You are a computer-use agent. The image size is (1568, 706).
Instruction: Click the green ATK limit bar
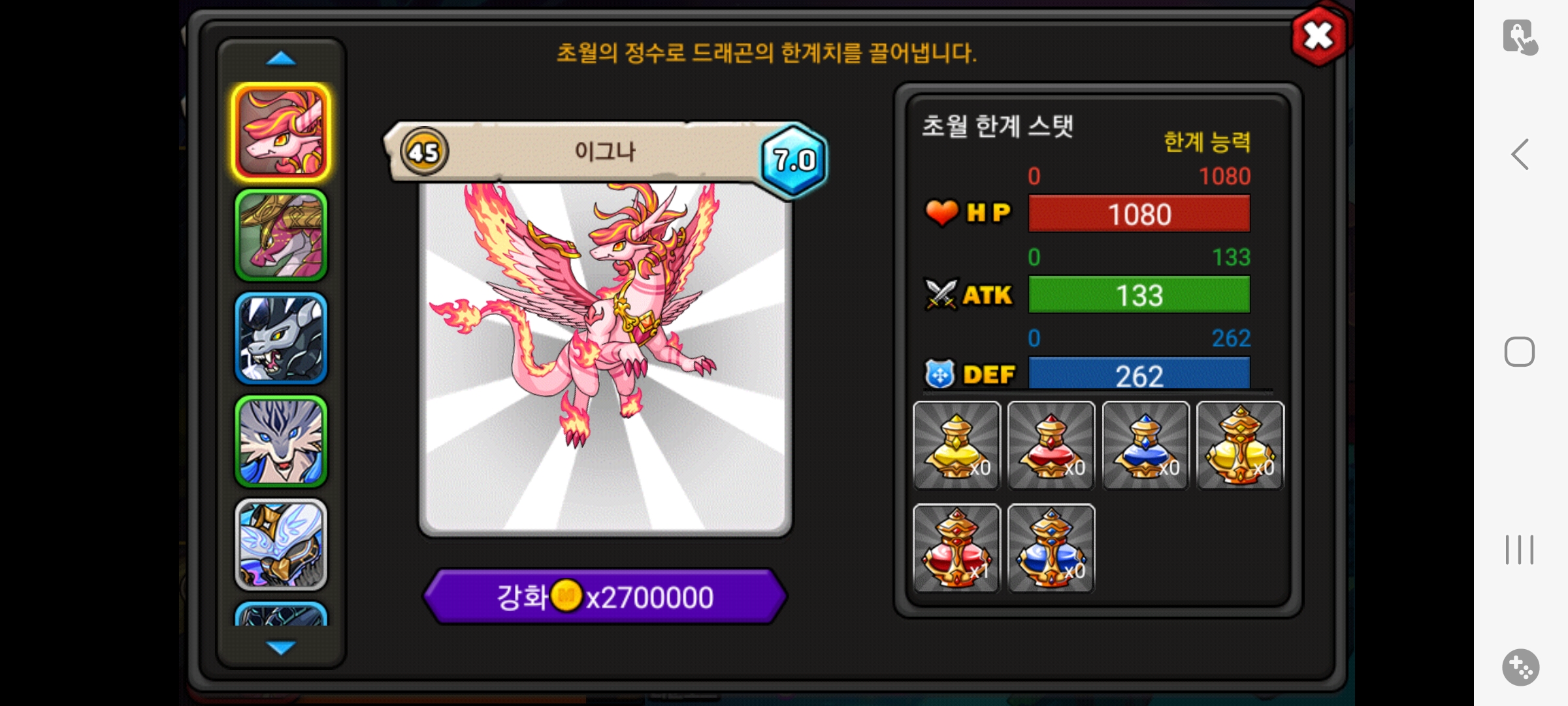[1139, 294]
